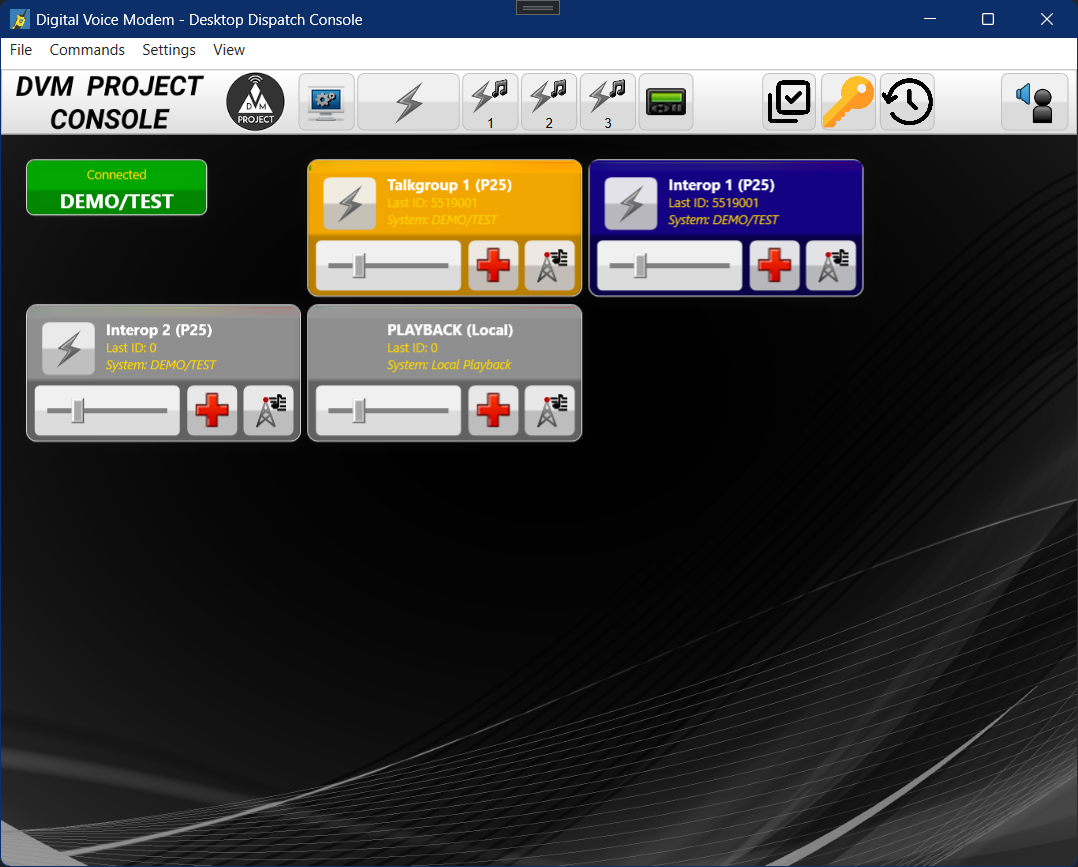Viewport: 1078px width, 867px height.
Task: Open the Commands menu
Action: click(x=87, y=50)
